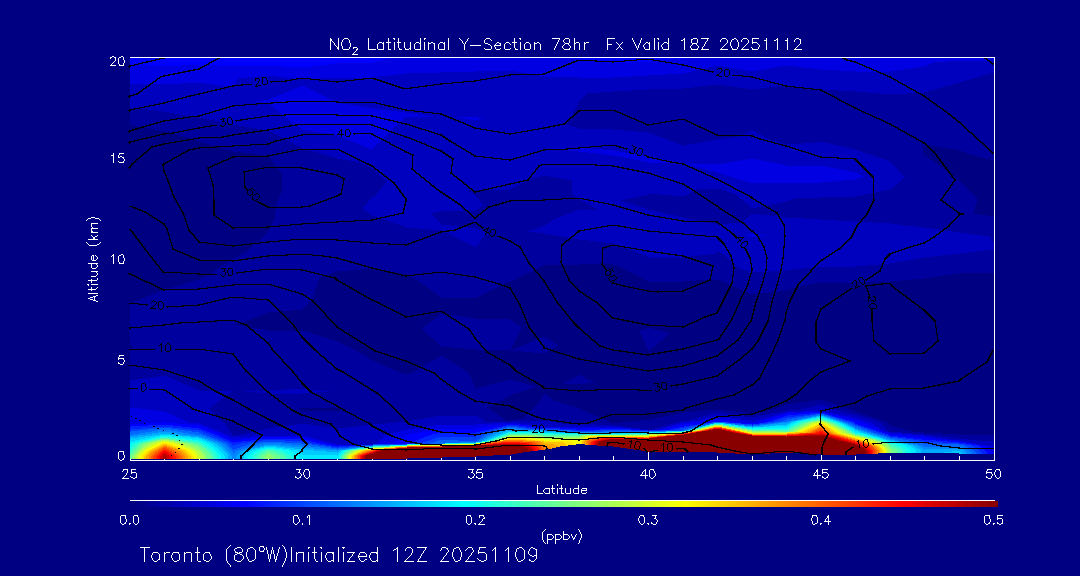Click the surface NO2 hotspot near latitude 26
Viewport: 1080px width, 576px height.
161,447
